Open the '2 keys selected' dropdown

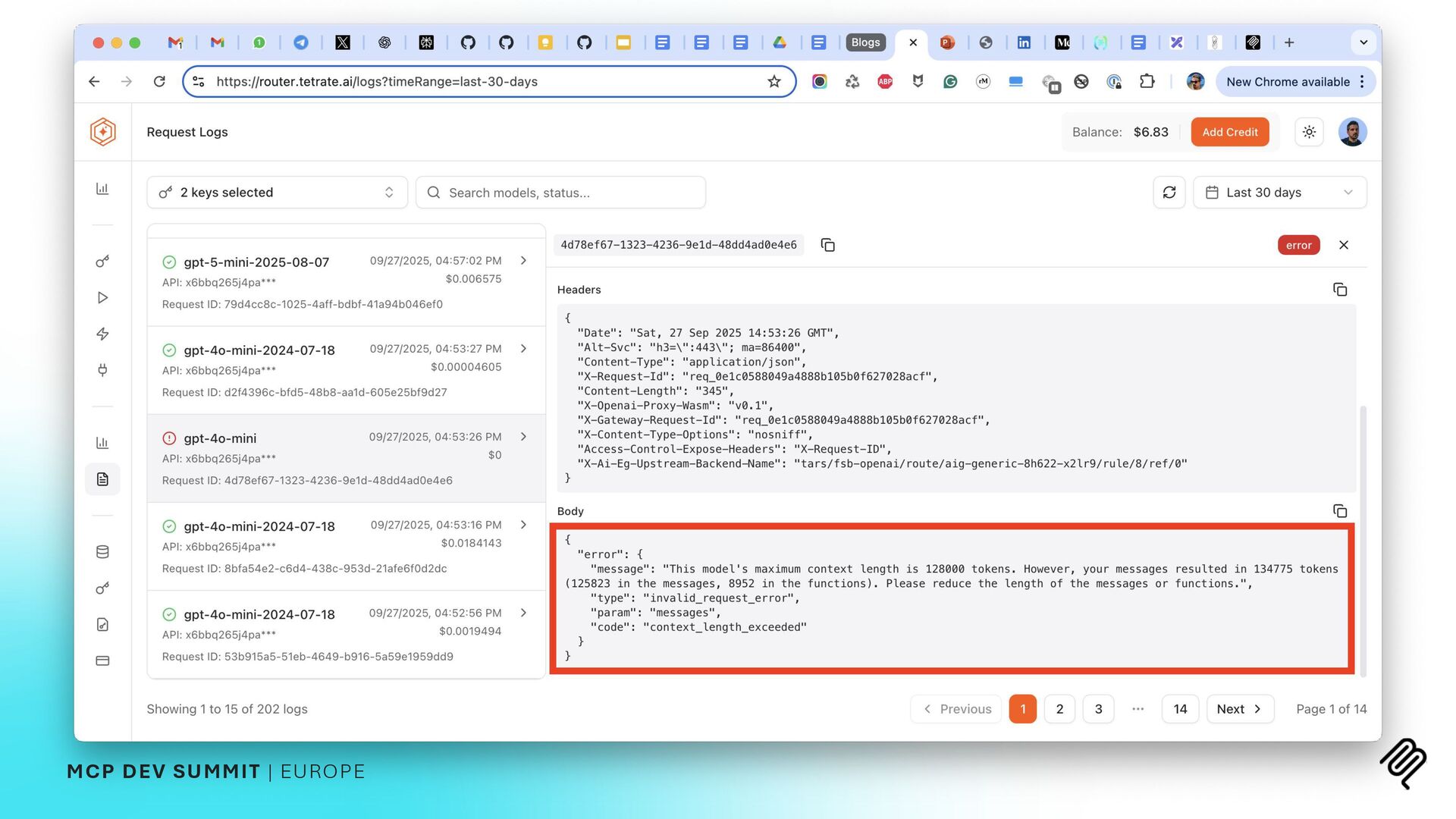[x=277, y=193]
